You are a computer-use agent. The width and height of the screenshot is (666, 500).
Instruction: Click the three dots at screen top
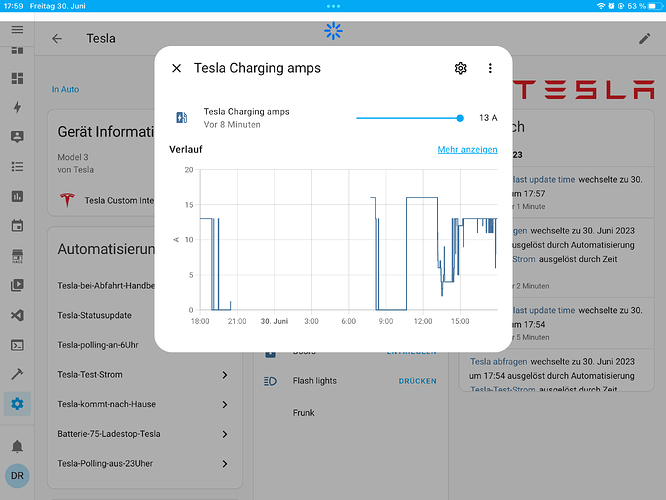(333, 6)
